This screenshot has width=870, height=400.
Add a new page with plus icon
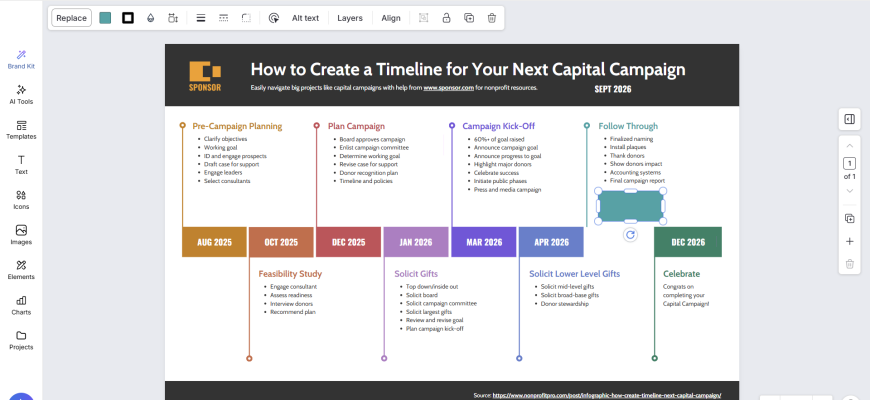point(849,241)
